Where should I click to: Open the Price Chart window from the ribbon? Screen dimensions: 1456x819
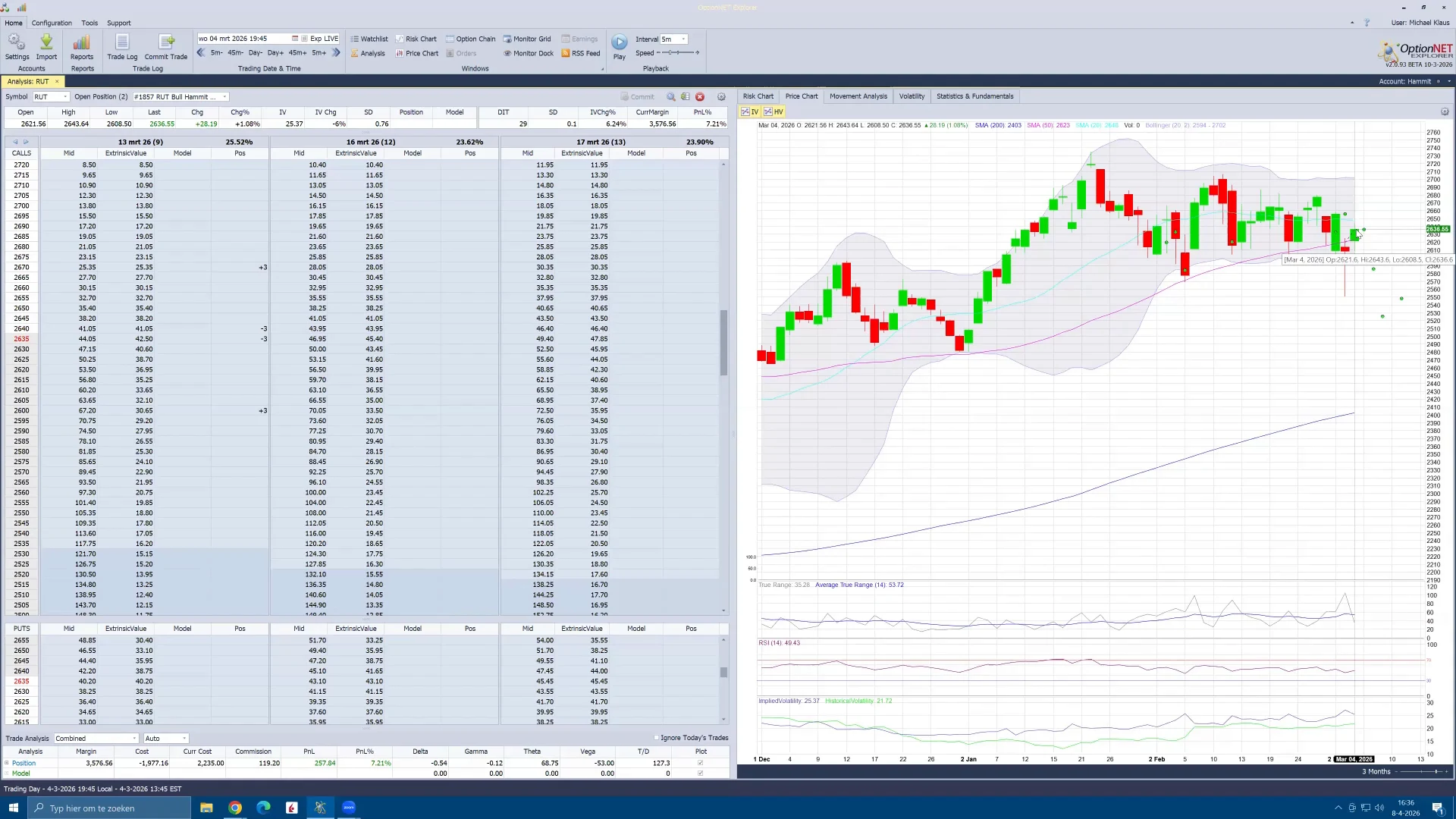pos(416,53)
